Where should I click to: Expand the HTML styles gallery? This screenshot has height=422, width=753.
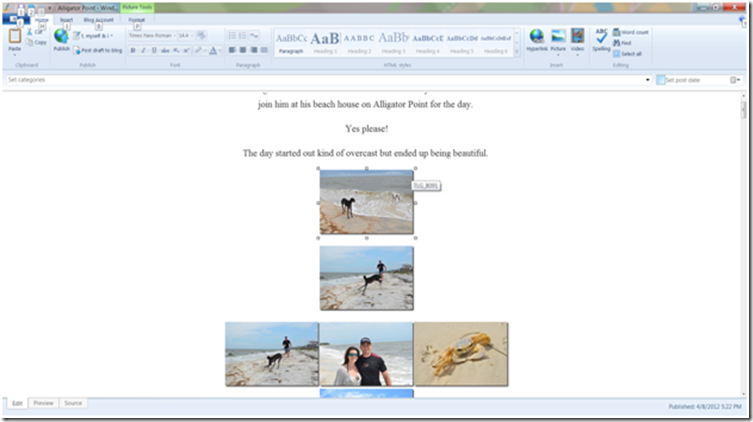[517, 52]
